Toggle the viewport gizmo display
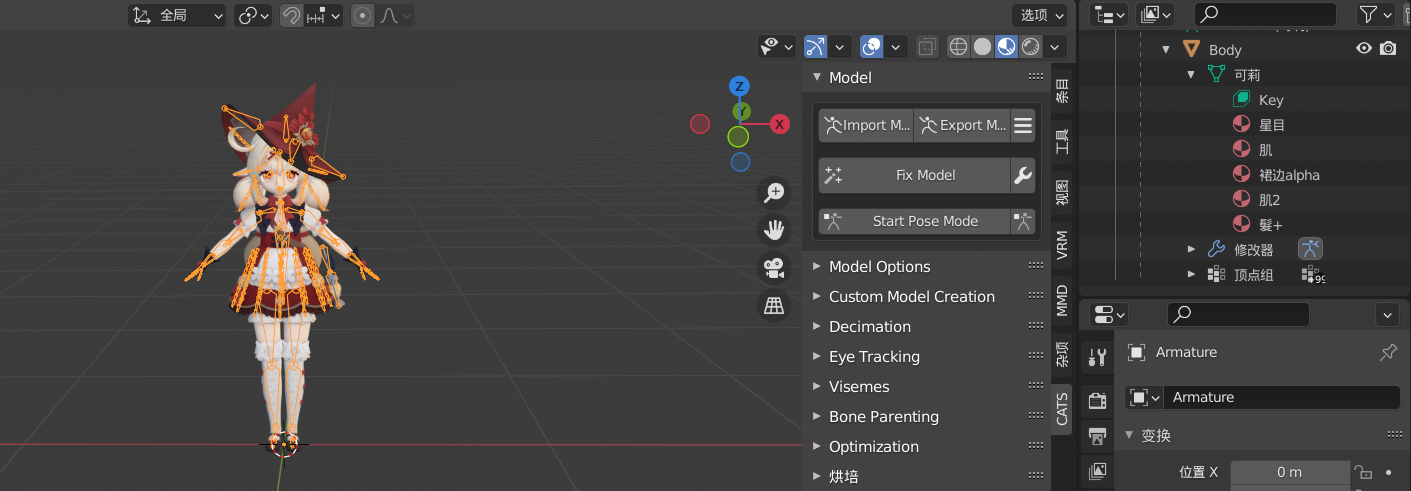The height and width of the screenshot is (491, 1411). pyautogui.click(x=816, y=46)
